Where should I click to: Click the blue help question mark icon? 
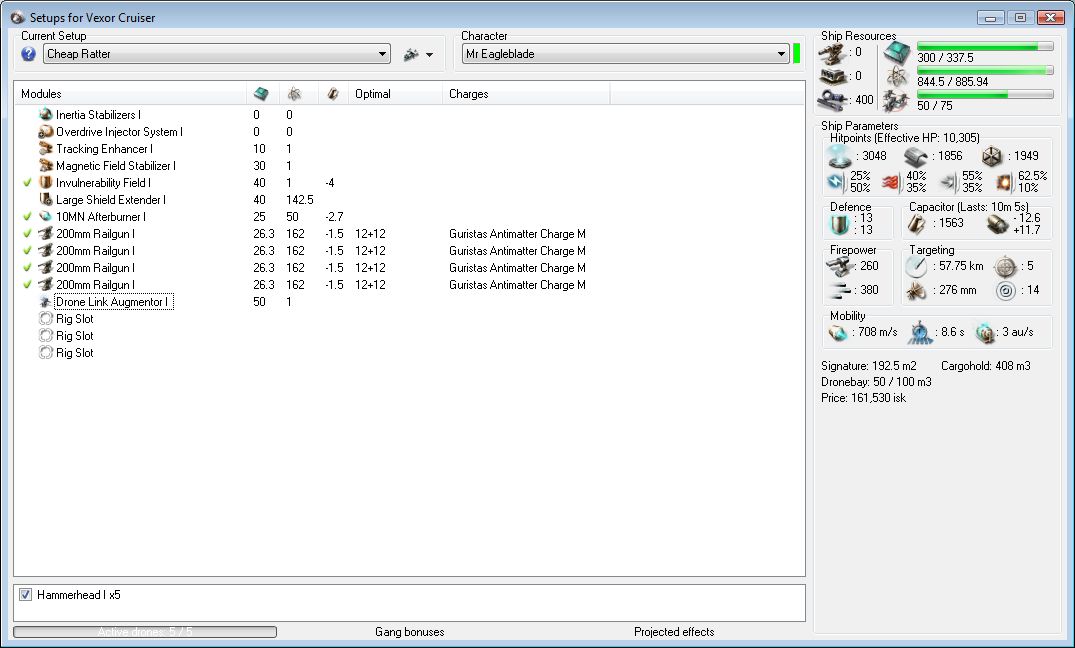[x=28, y=53]
